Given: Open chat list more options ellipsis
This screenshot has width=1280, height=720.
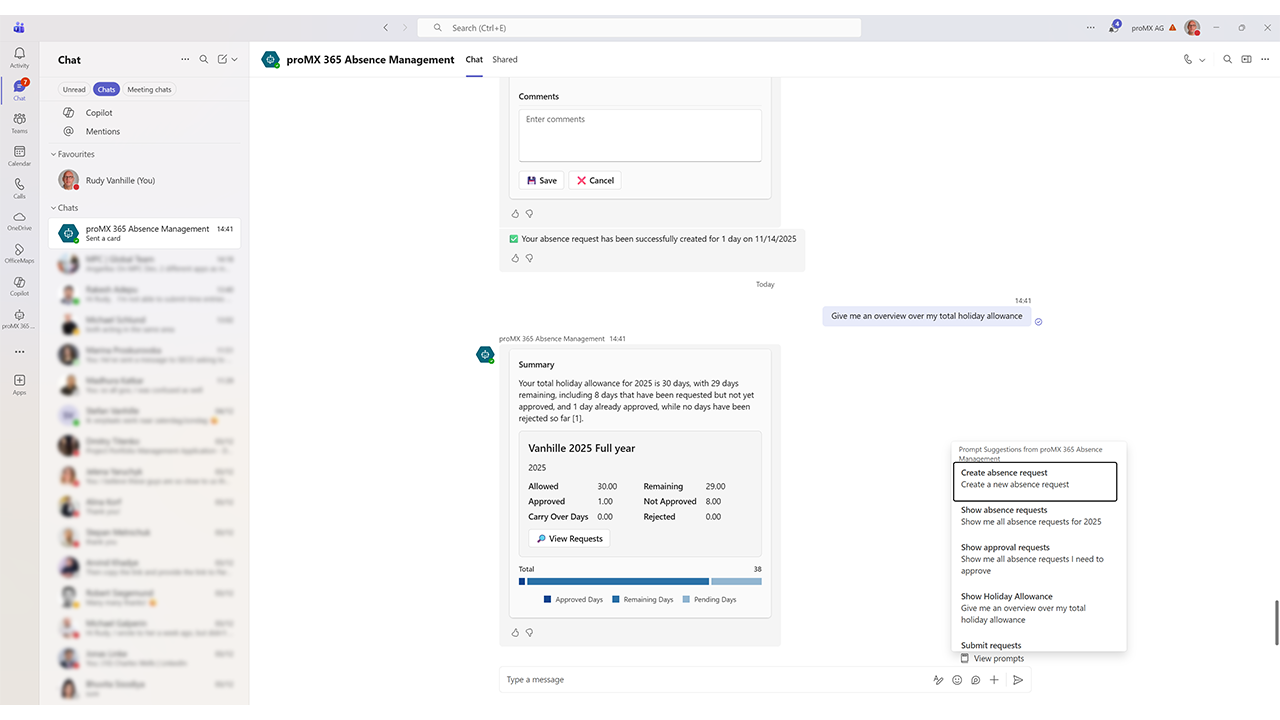Looking at the screenshot, I should pyautogui.click(x=184, y=60).
